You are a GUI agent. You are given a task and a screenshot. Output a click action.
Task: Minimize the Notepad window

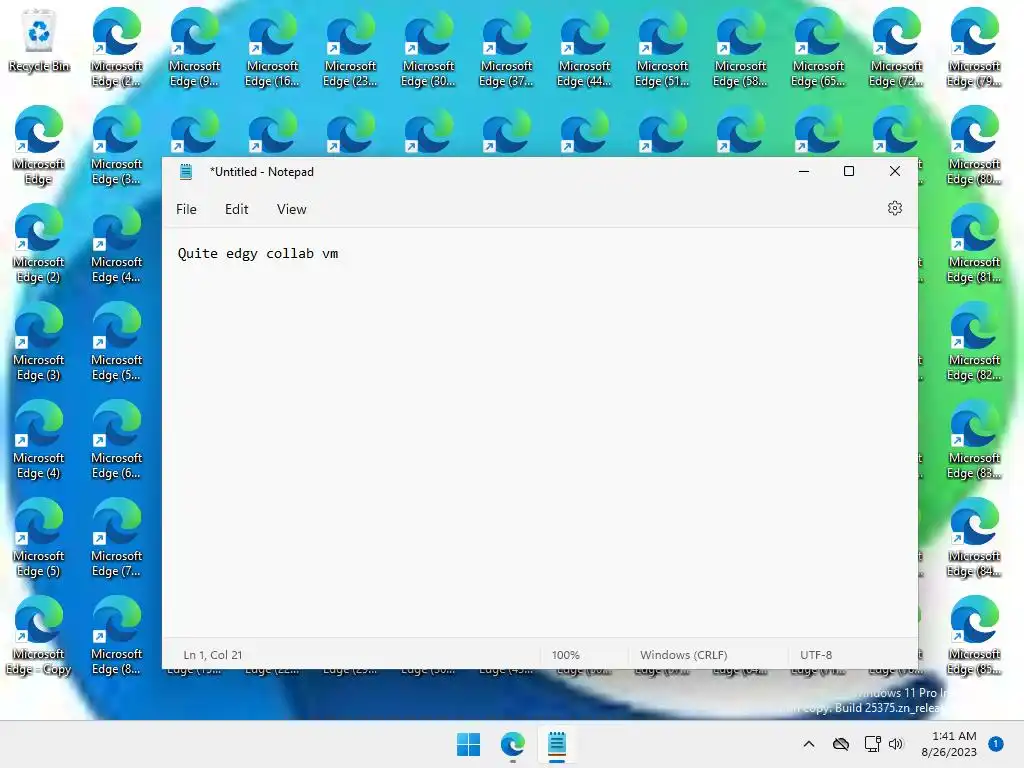point(804,172)
